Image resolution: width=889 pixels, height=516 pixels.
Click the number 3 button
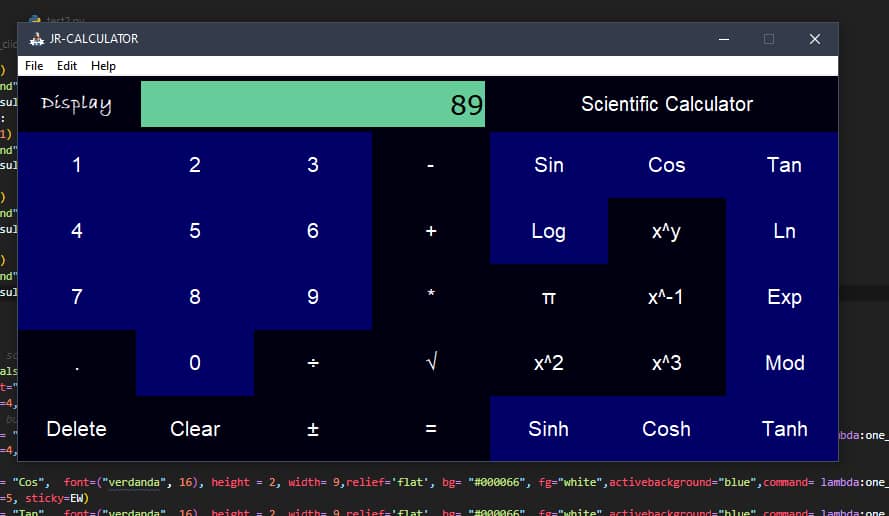pyautogui.click(x=312, y=165)
